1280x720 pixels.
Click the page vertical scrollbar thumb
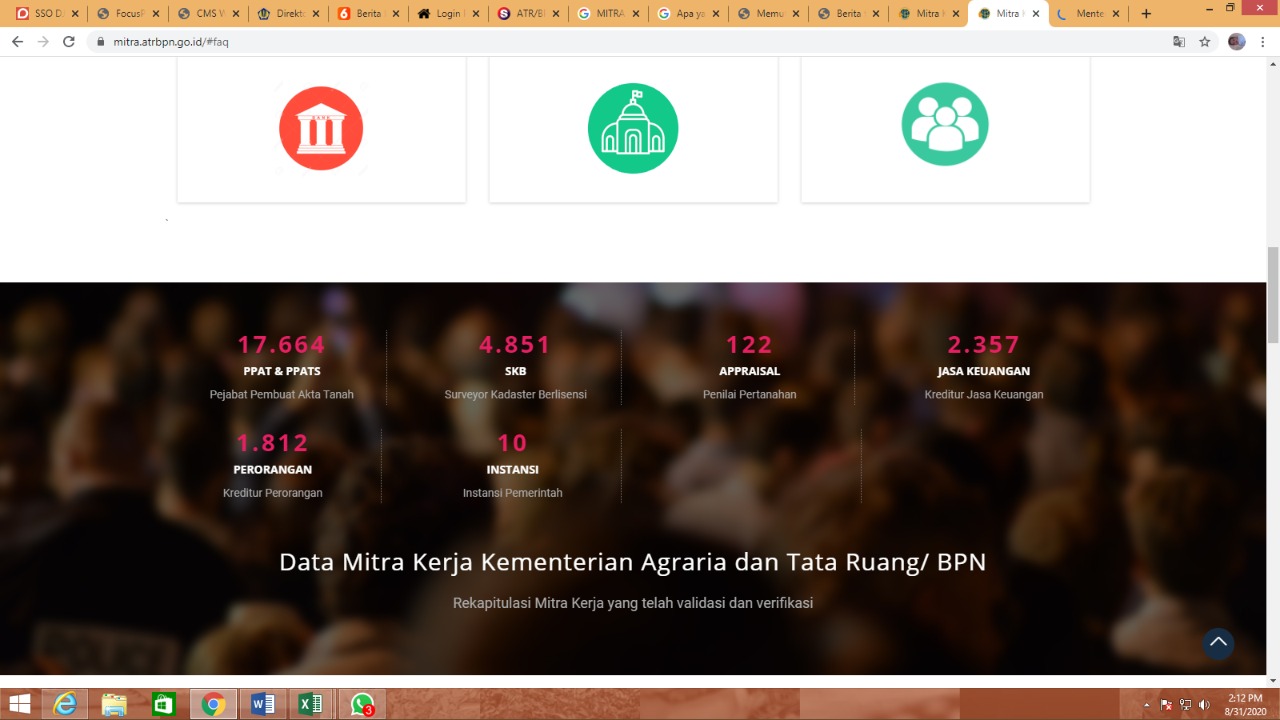coord(1273,294)
